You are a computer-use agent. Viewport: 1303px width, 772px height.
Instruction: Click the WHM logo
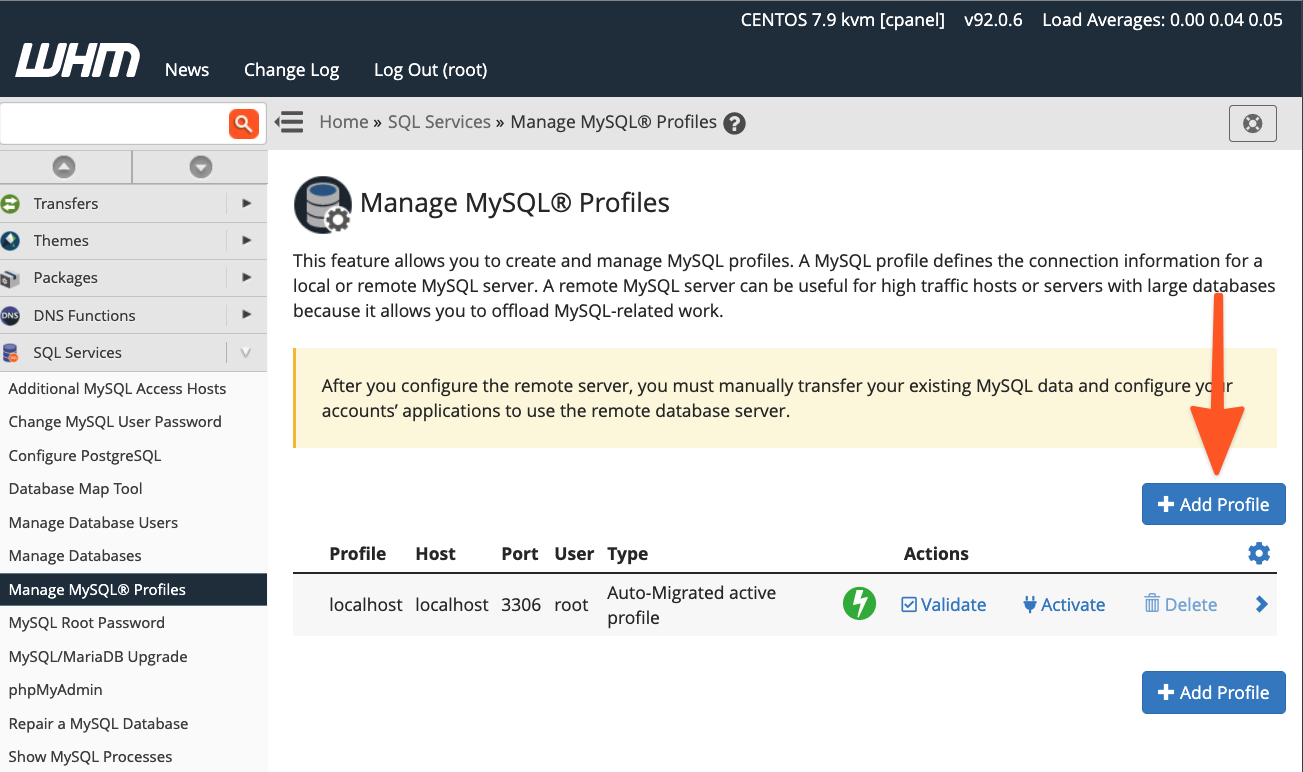[77, 62]
